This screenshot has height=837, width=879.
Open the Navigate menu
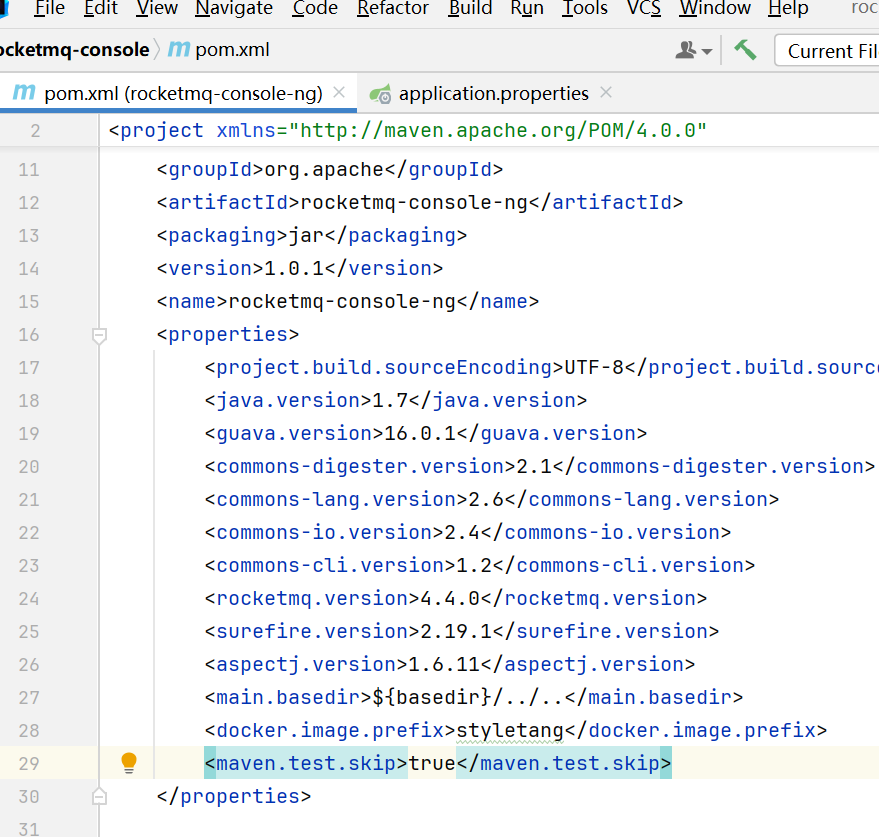[x=234, y=8]
